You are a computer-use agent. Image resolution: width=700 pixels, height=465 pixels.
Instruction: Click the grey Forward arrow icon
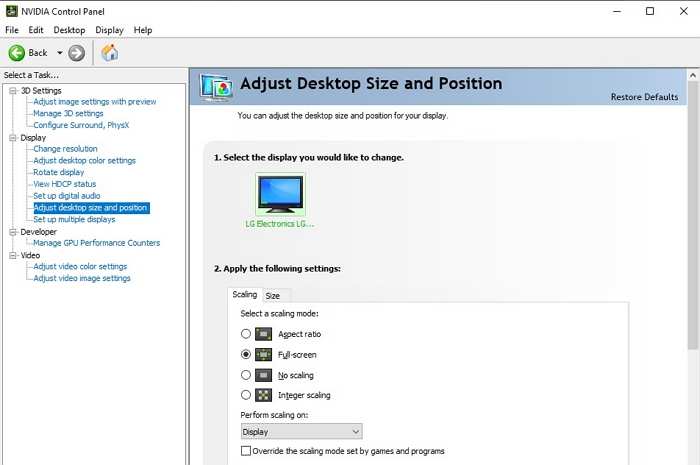coord(76,53)
